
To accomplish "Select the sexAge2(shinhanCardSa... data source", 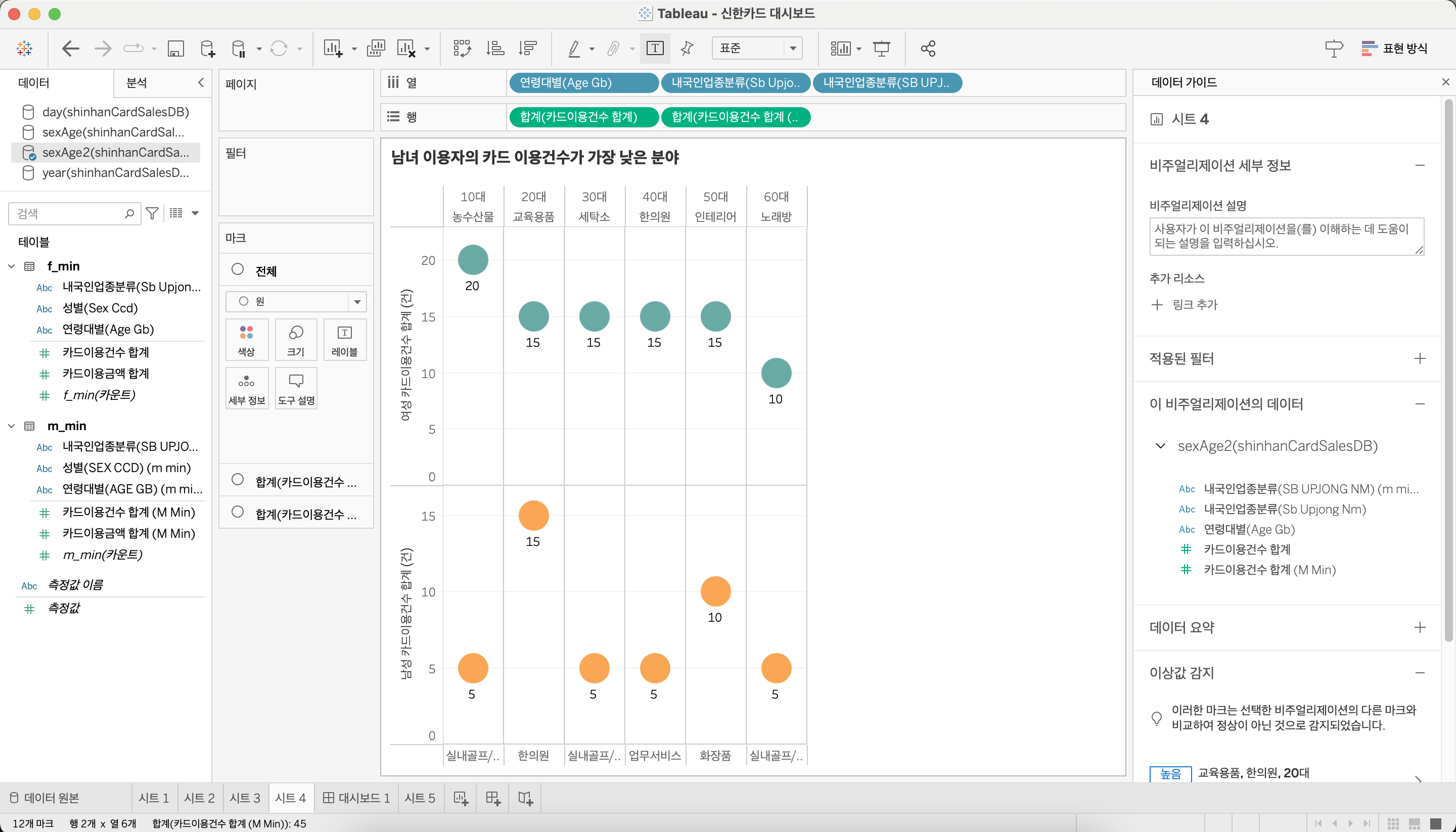I will point(106,153).
